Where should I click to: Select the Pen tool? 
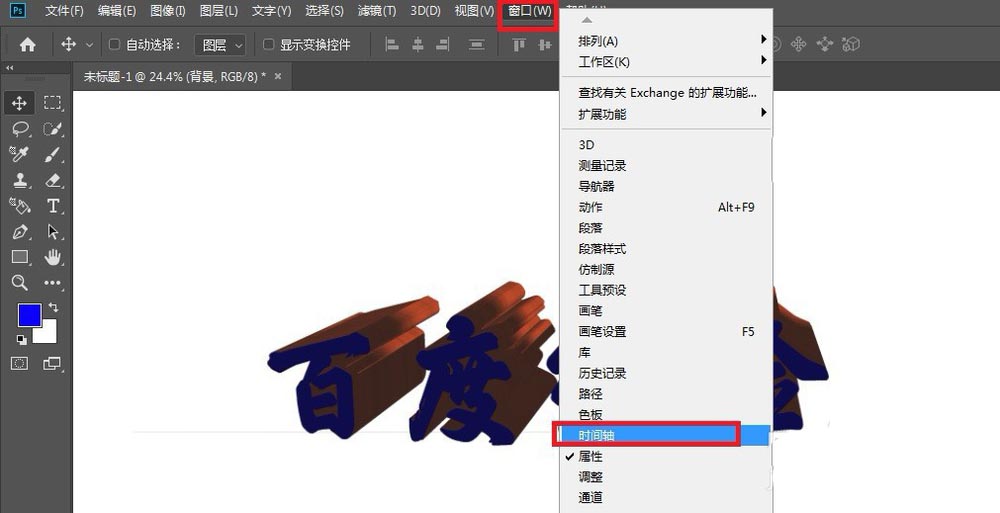[20, 231]
